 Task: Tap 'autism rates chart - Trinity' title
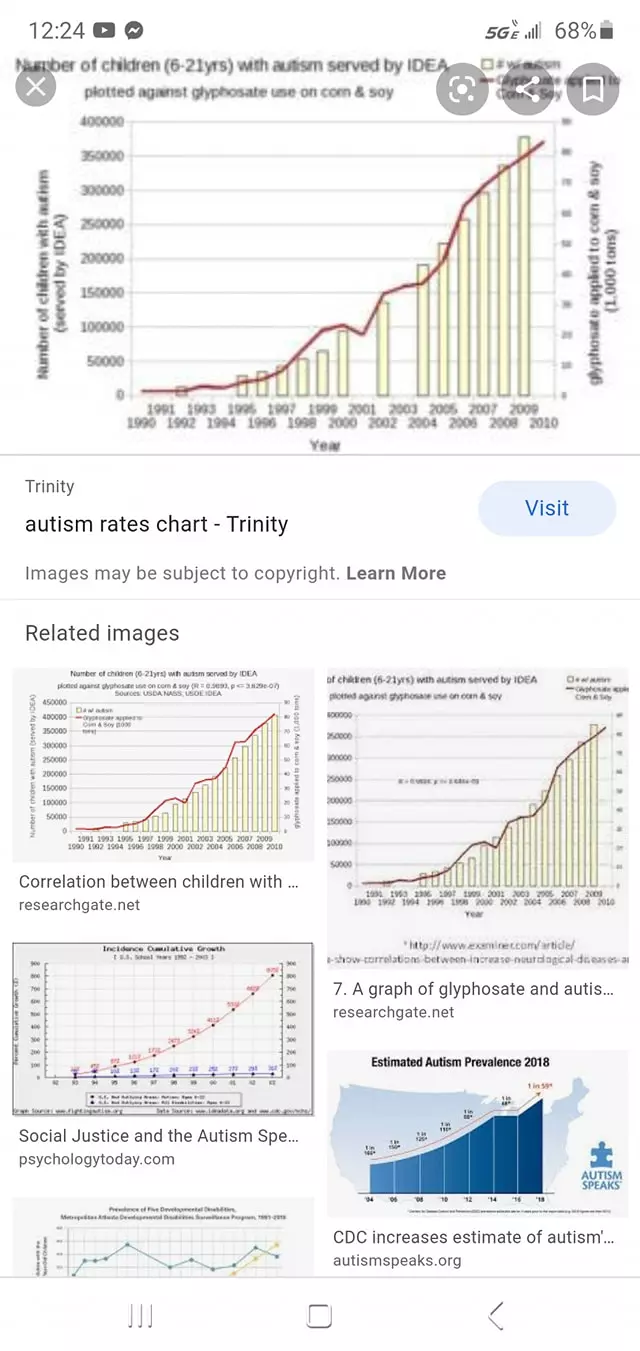point(156,524)
